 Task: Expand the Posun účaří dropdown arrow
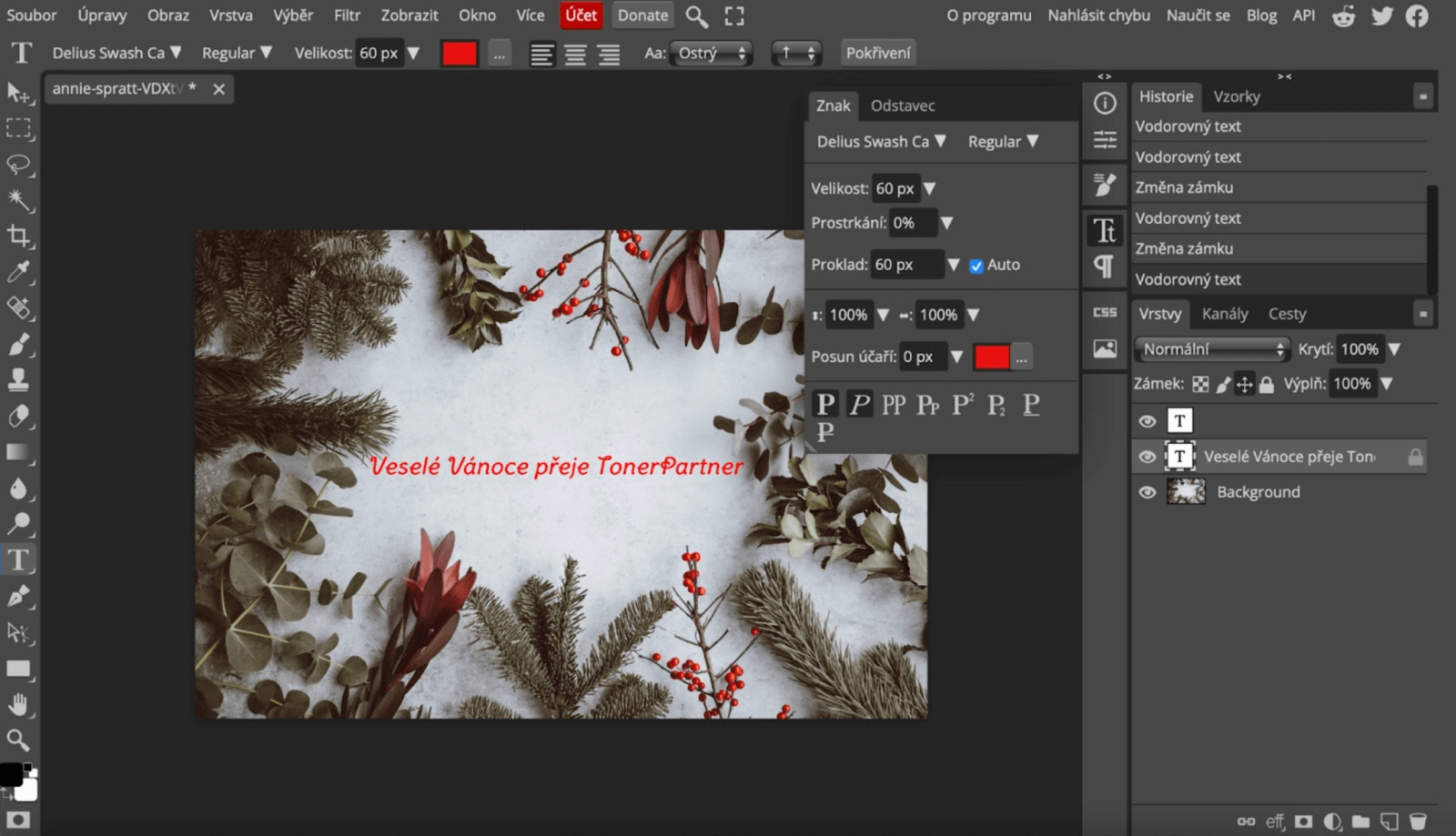[956, 357]
